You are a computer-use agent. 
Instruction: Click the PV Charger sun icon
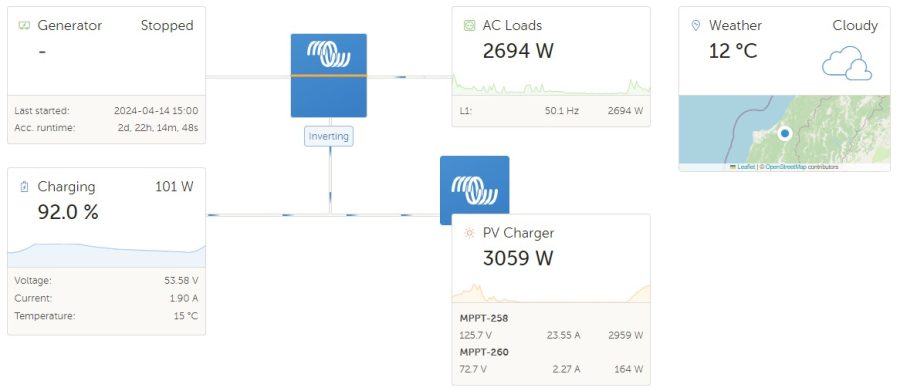coord(469,233)
